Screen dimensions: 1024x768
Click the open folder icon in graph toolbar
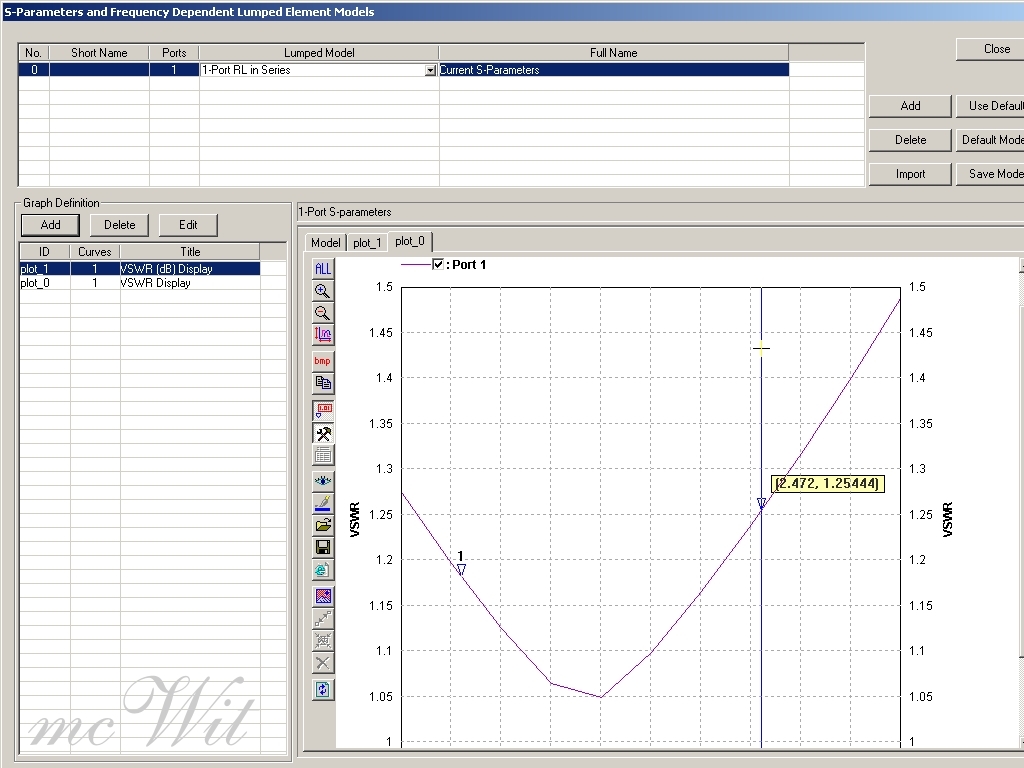click(323, 524)
